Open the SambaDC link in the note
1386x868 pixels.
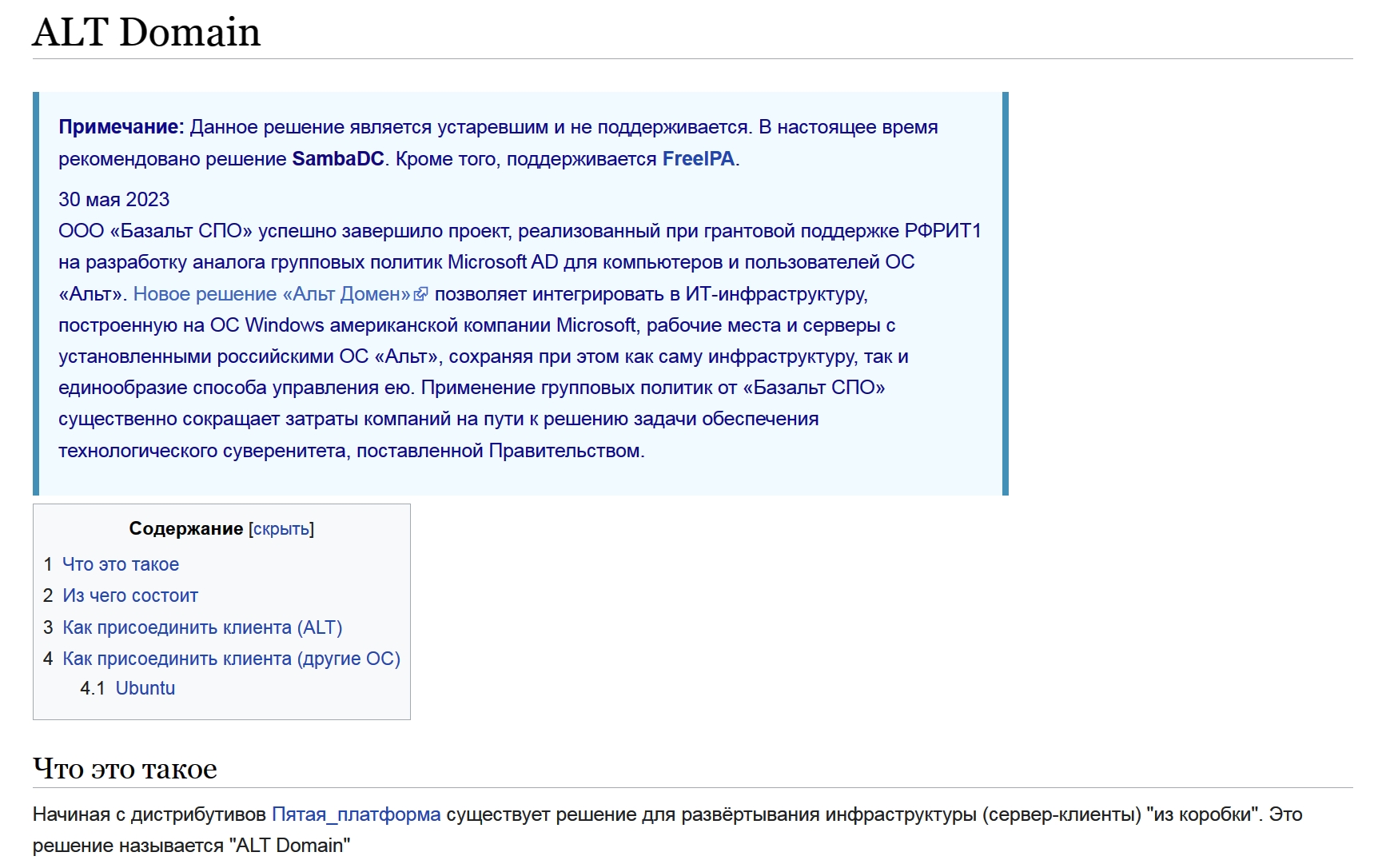(x=338, y=159)
